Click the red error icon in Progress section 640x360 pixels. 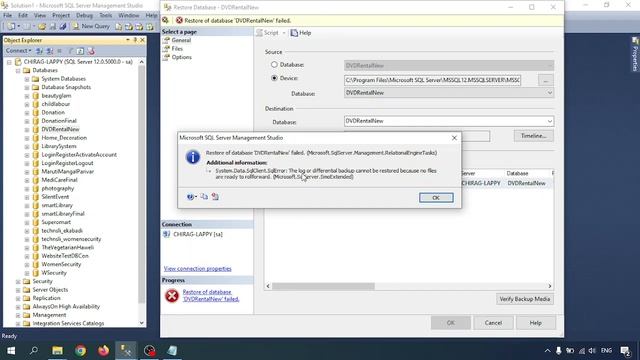click(172, 296)
